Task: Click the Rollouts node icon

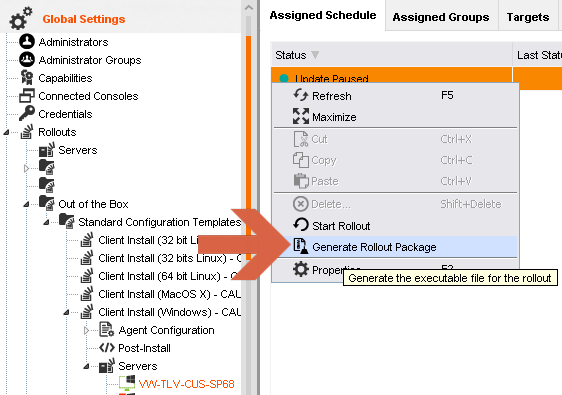Action: (x=27, y=132)
